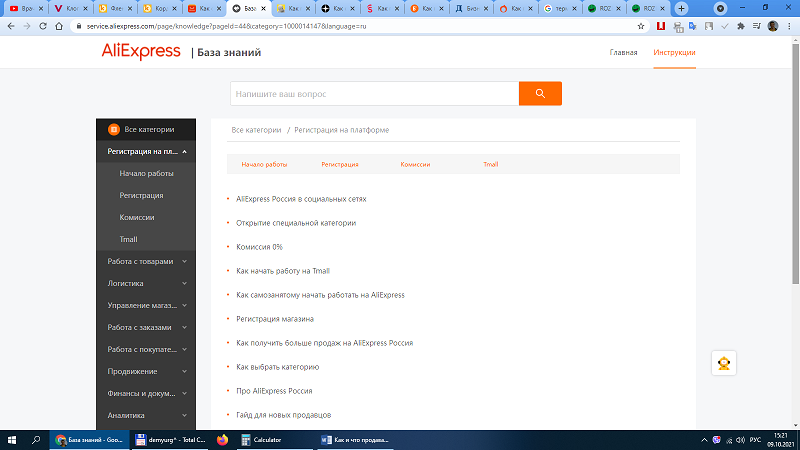Open article AliExpress Россия в социальных сетях
Screen dimensions: 800x450
[301, 199]
